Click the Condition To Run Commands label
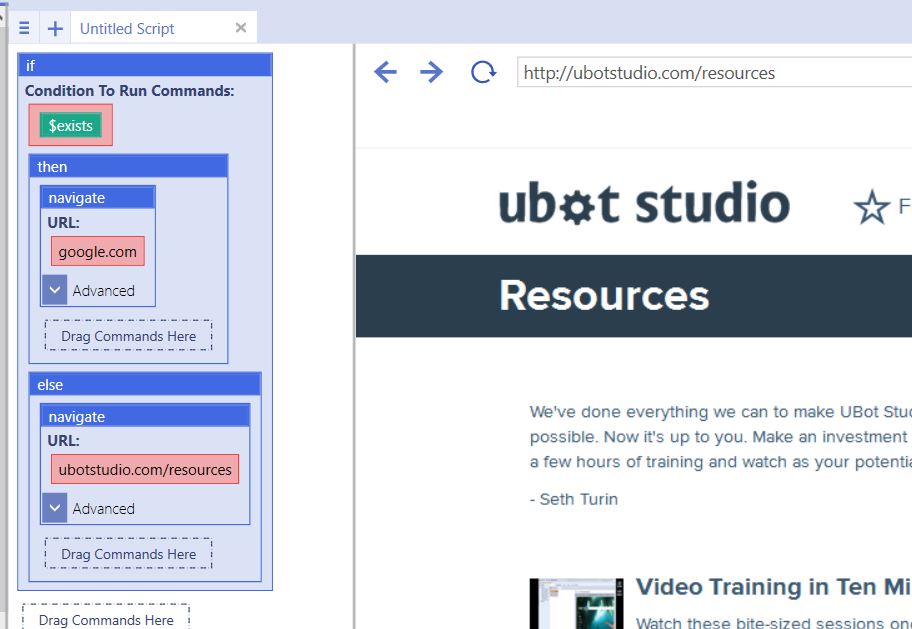The width and height of the screenshot is (912, 629). (129, 91)
